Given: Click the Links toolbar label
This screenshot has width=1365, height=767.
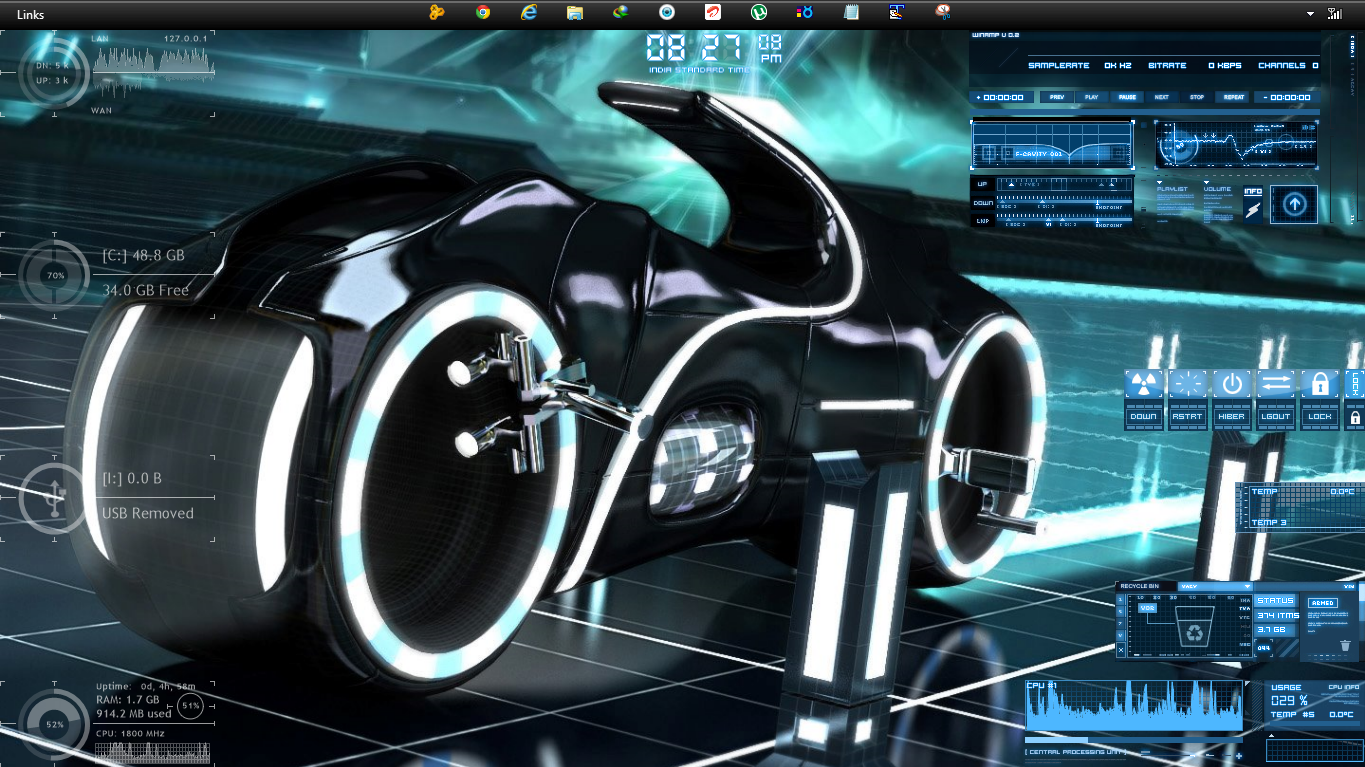Looking at the screenshot, I should [30, 15].
